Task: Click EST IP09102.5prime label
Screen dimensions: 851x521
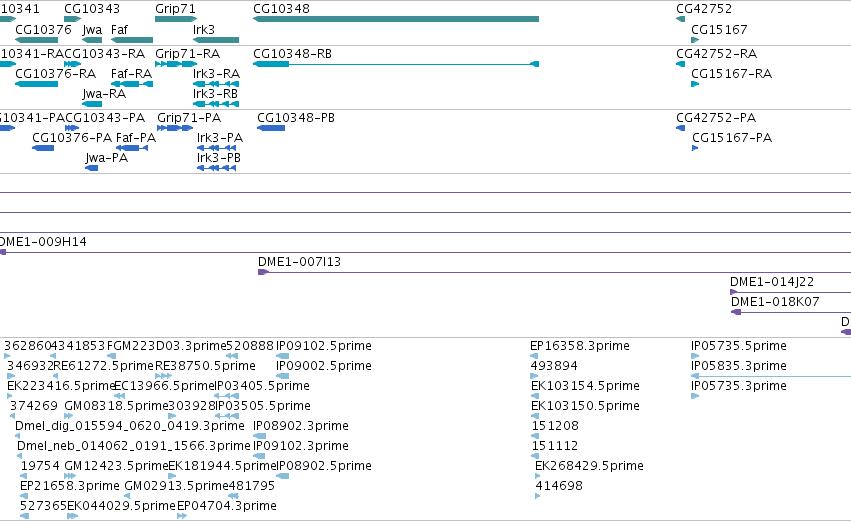Action: point(323,346)
